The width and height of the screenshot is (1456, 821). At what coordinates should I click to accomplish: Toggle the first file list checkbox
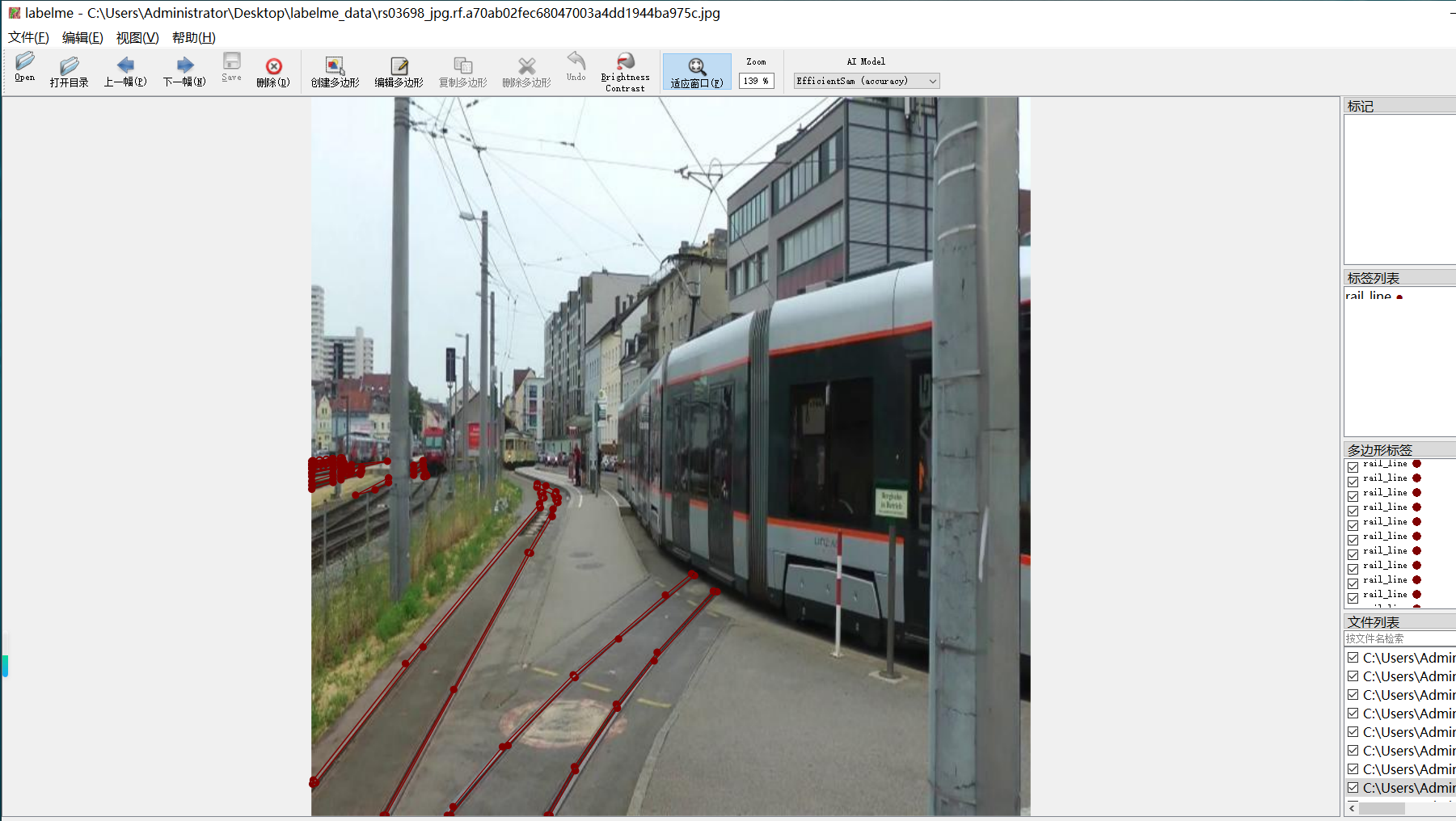click(x=1353, y=658)
